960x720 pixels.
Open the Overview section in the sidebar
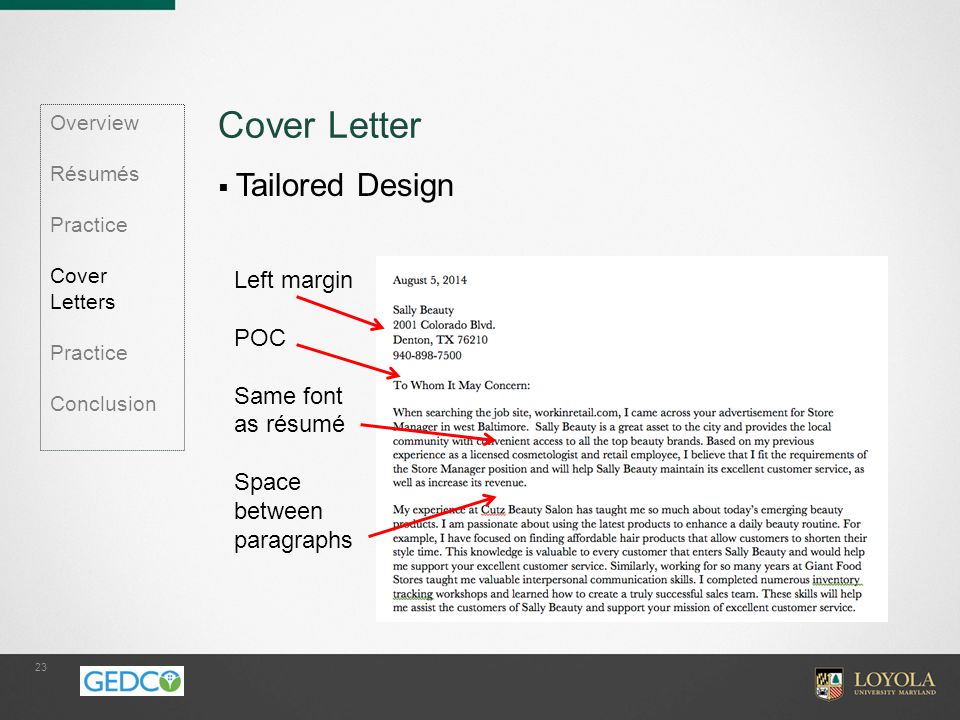94,122
